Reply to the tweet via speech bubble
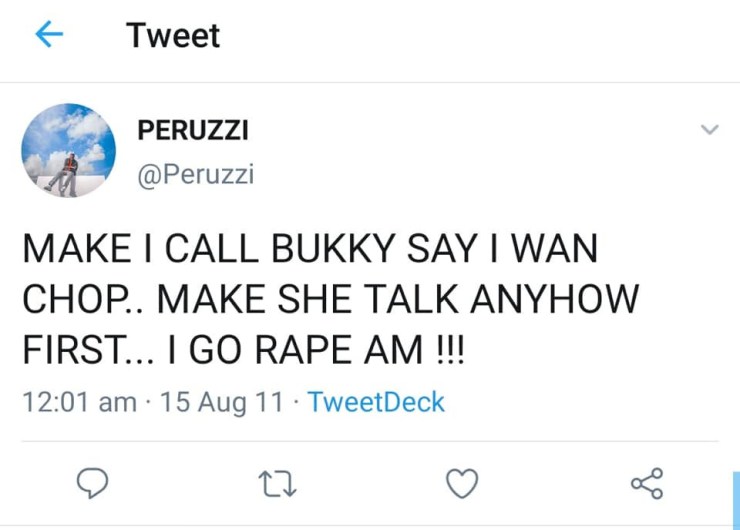Viewport: 740px width, 530px height. tap(93, 485)
